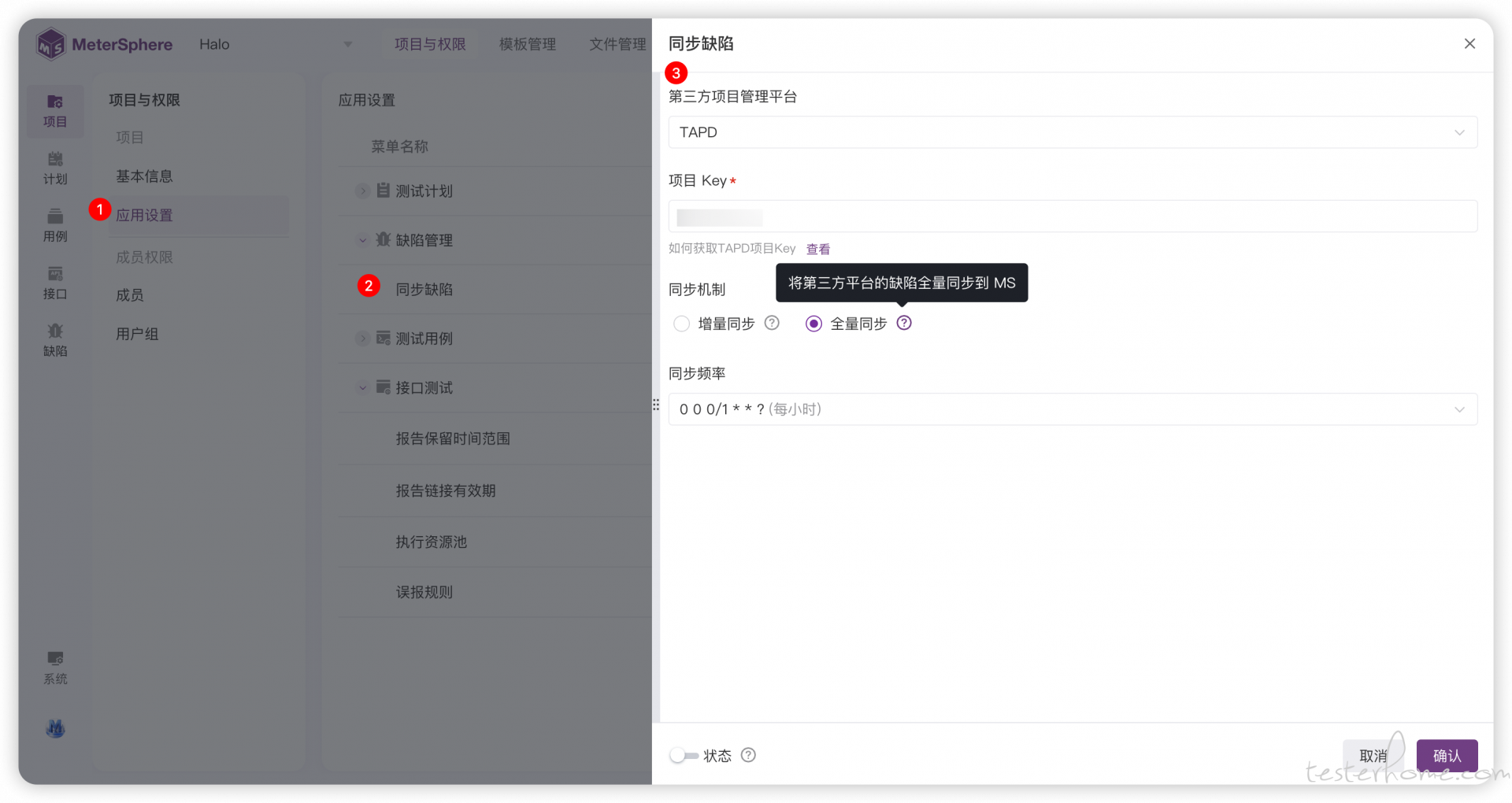Close the 同步缺陷 drawer
Viewport: 1512px width, 803px height.
tap(1469, 44)
